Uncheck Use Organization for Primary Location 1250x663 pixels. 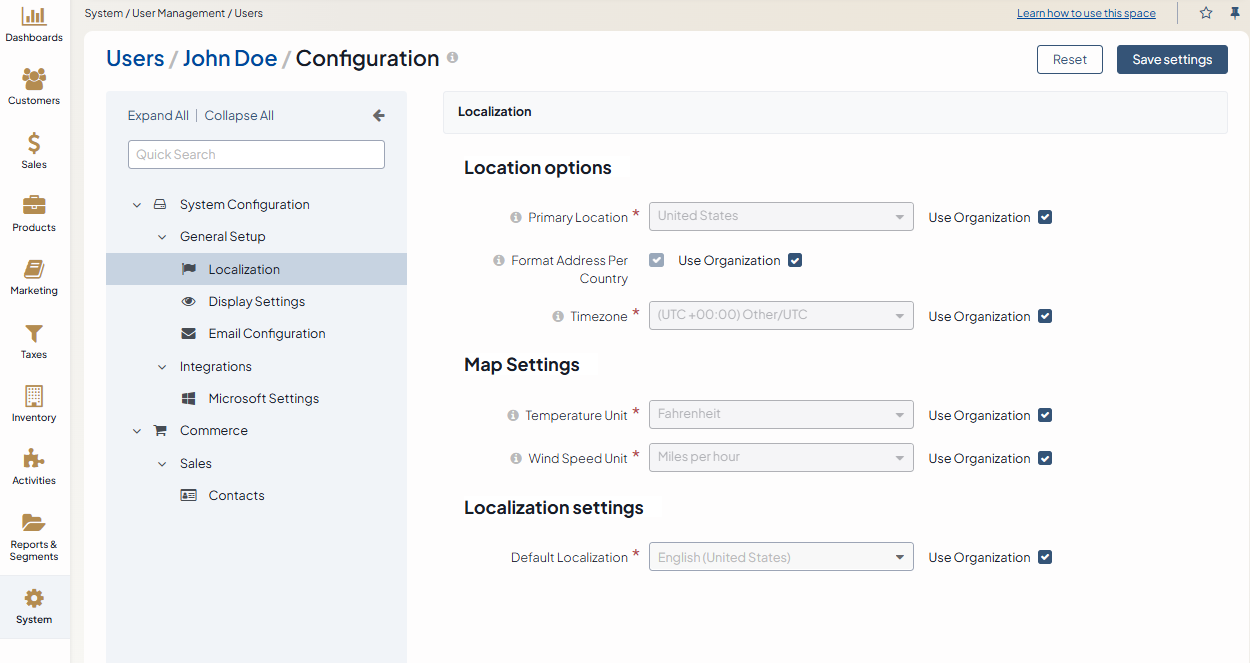tap(1045, 217)
